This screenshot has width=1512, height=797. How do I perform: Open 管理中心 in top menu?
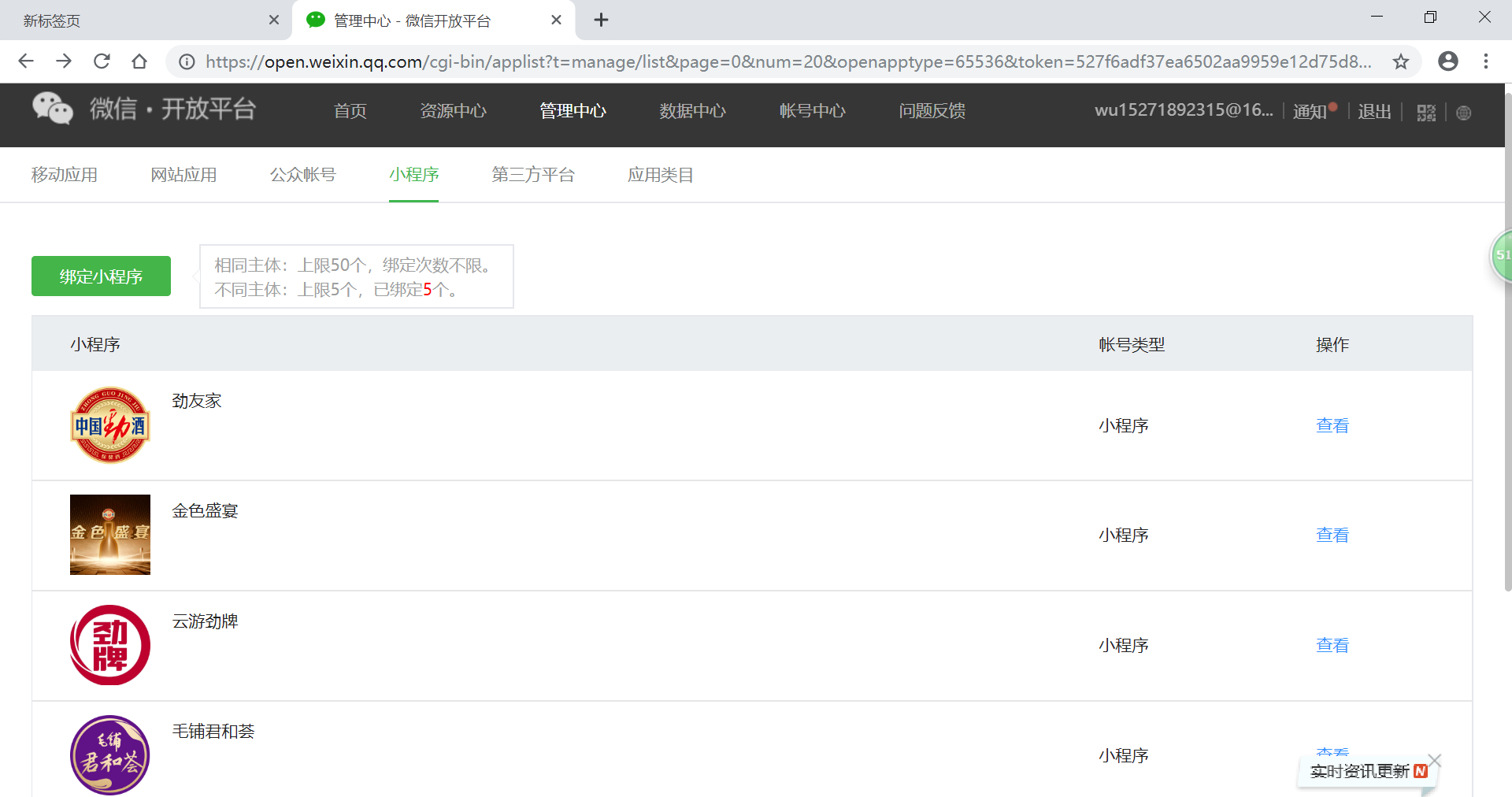573,111
